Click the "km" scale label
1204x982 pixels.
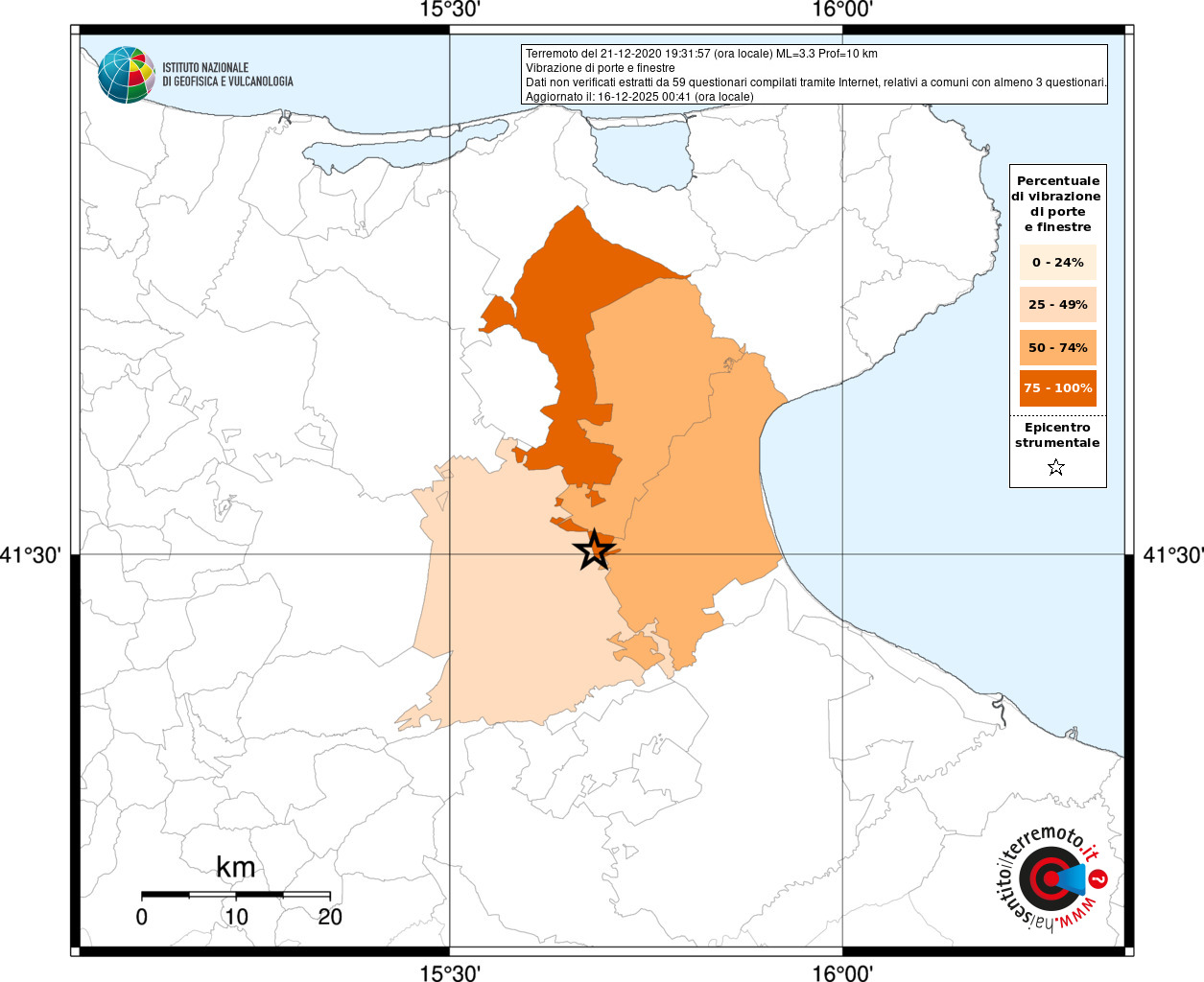pos(236,867)
